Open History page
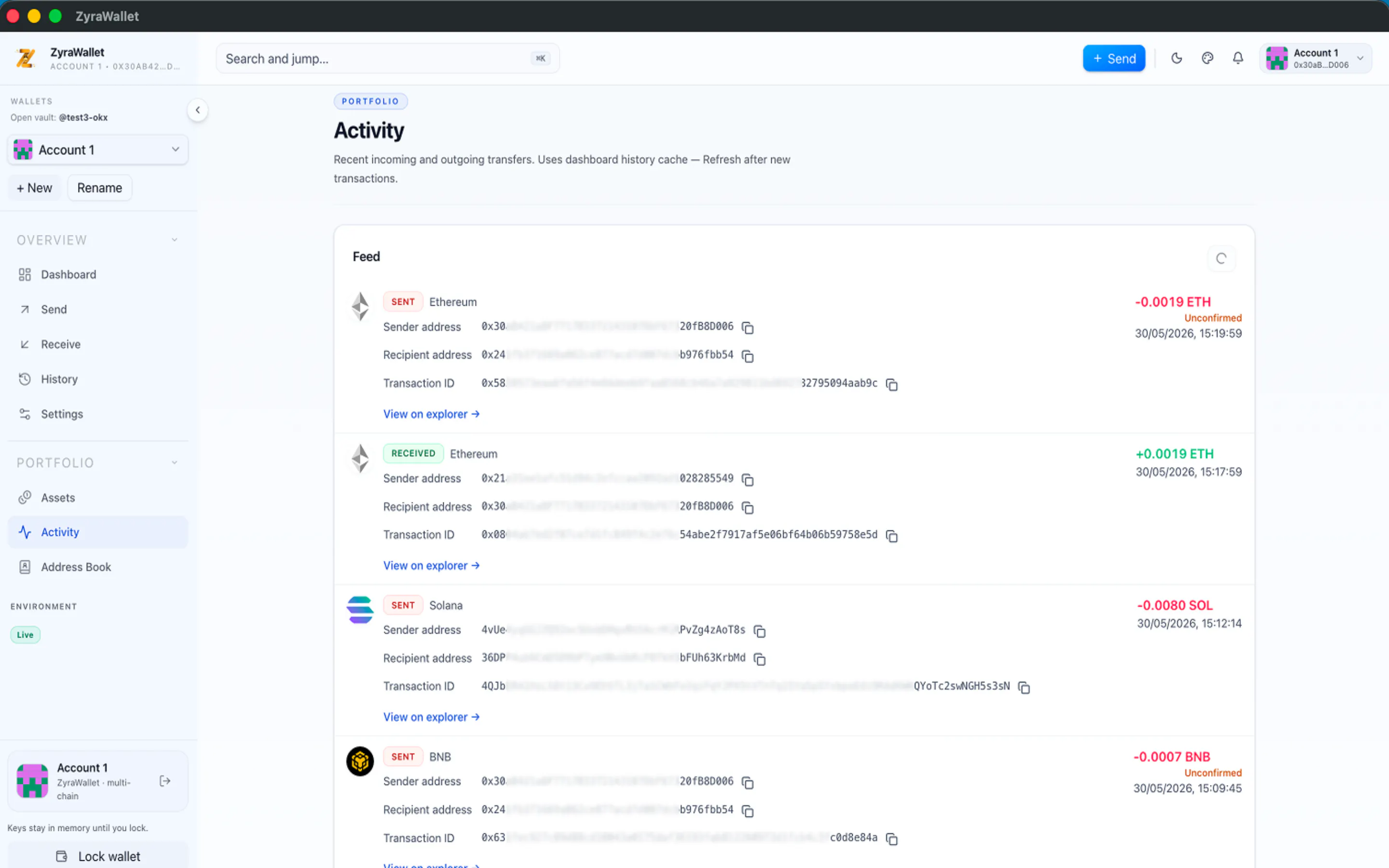The height and width of the screenshot is (868, 1389). 97,379
